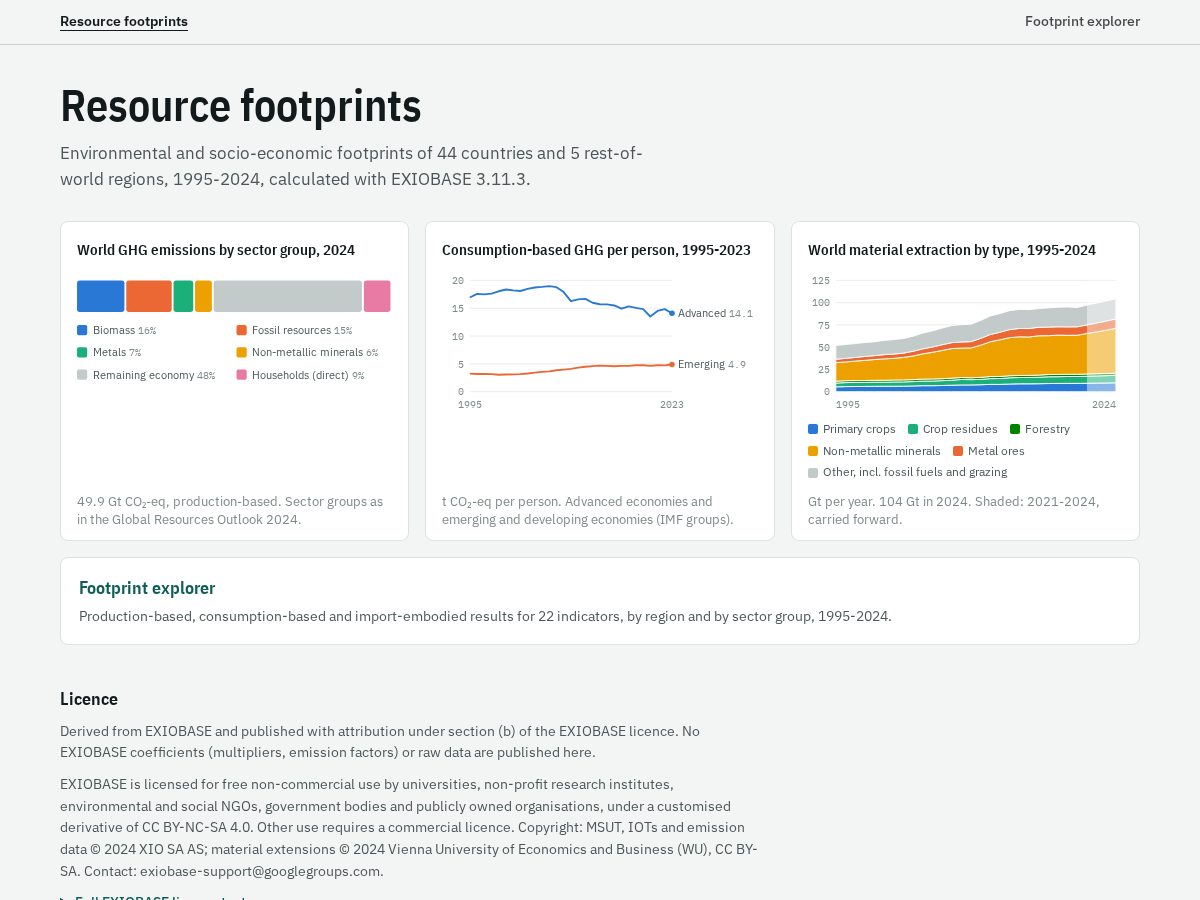Click the Gt per year 104 Gt caption
Viewport: 1200px width, 900px height.
(953, 511)
